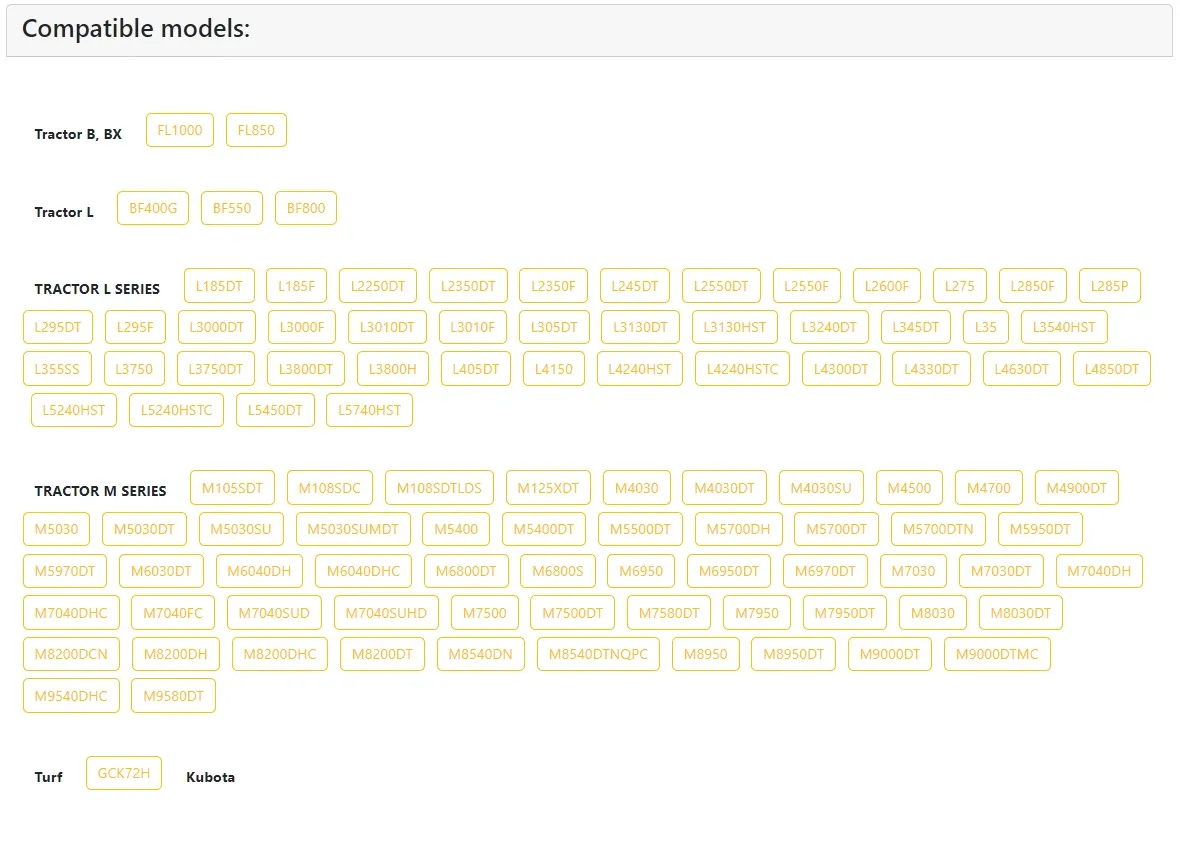Open the L5740HST model tag
Viewport: 1180px width, 864px height.
tap(370, 410)
